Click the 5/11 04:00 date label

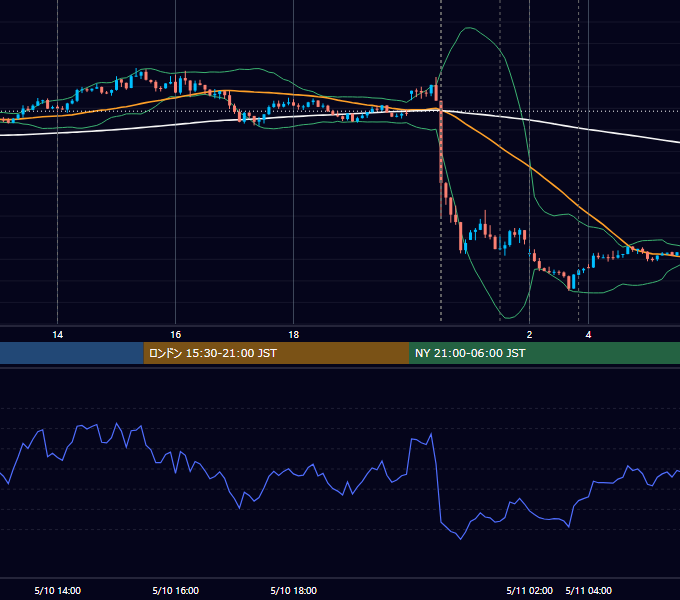pos(588,590)
